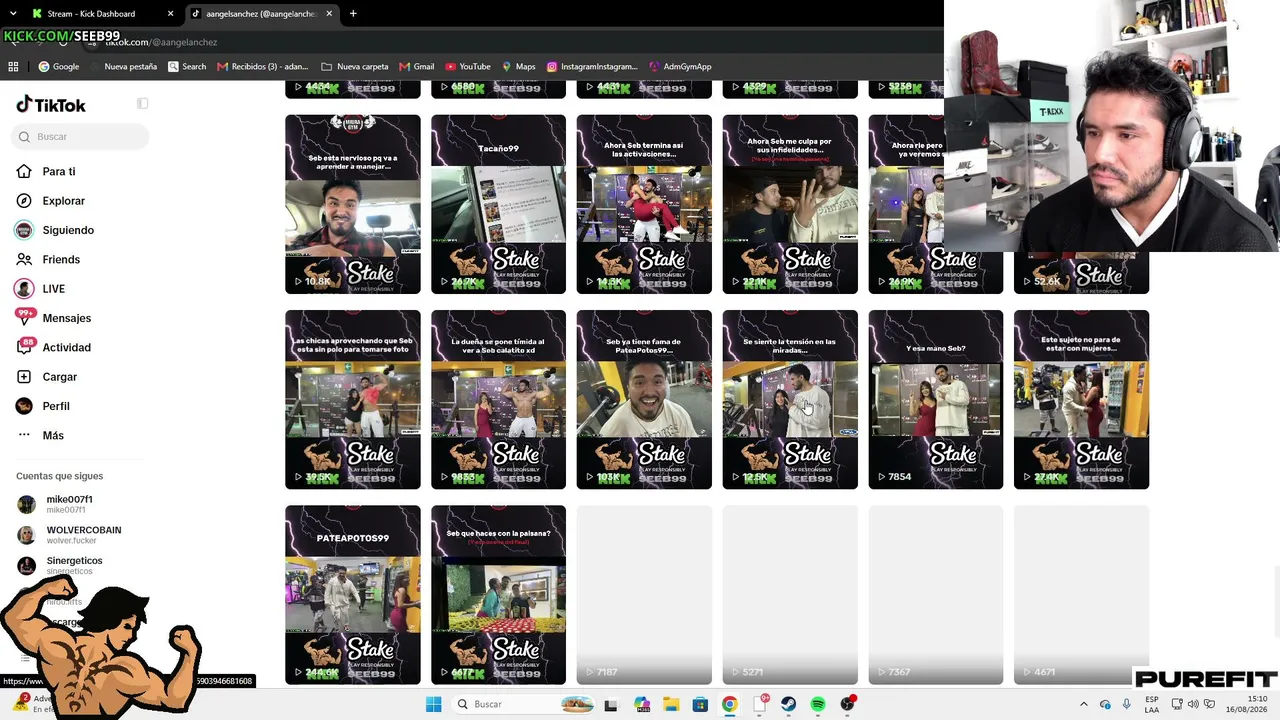
Task: Open the loading video placeholder with 7367 views
Action: 936,595
